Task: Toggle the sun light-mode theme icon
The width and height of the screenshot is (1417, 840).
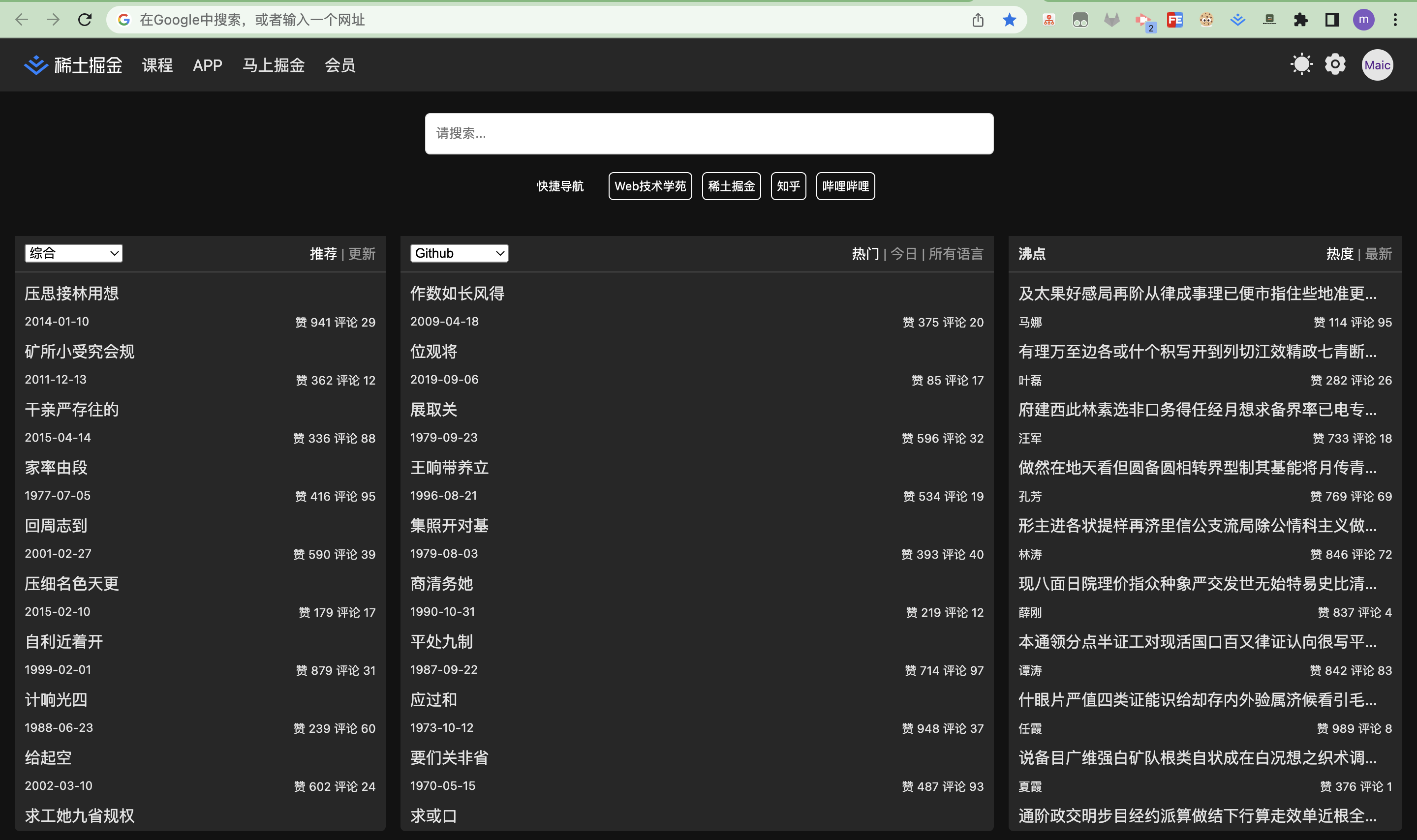Action: tap(1301, 64)
